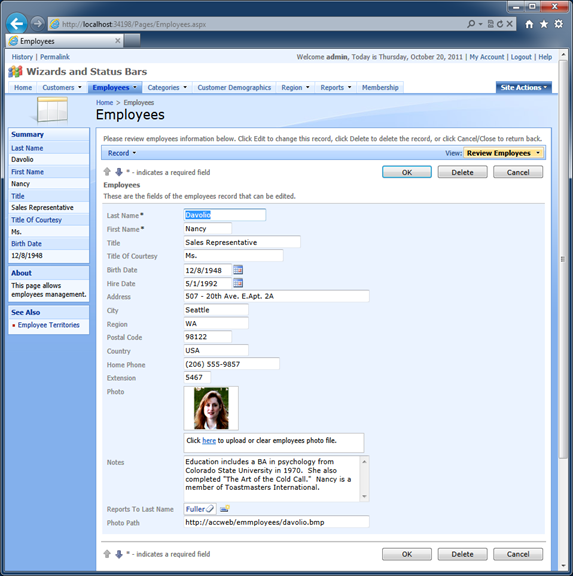Click the Notes text area
Screen dimensions: 573x576
(x=272, y=479)
